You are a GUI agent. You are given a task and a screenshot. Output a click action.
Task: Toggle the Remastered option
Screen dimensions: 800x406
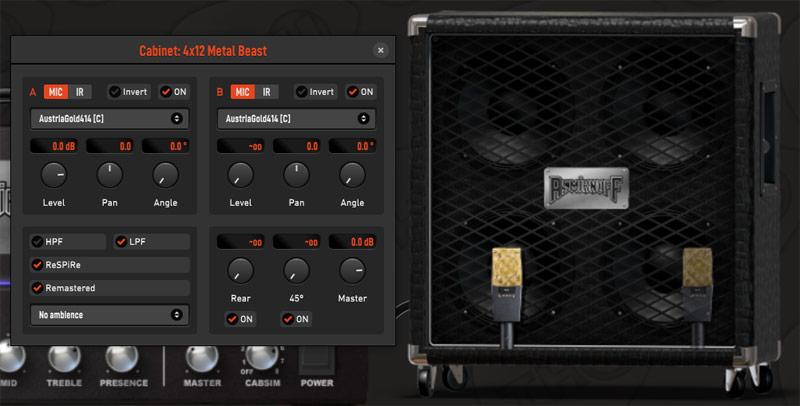click(38, 288)
